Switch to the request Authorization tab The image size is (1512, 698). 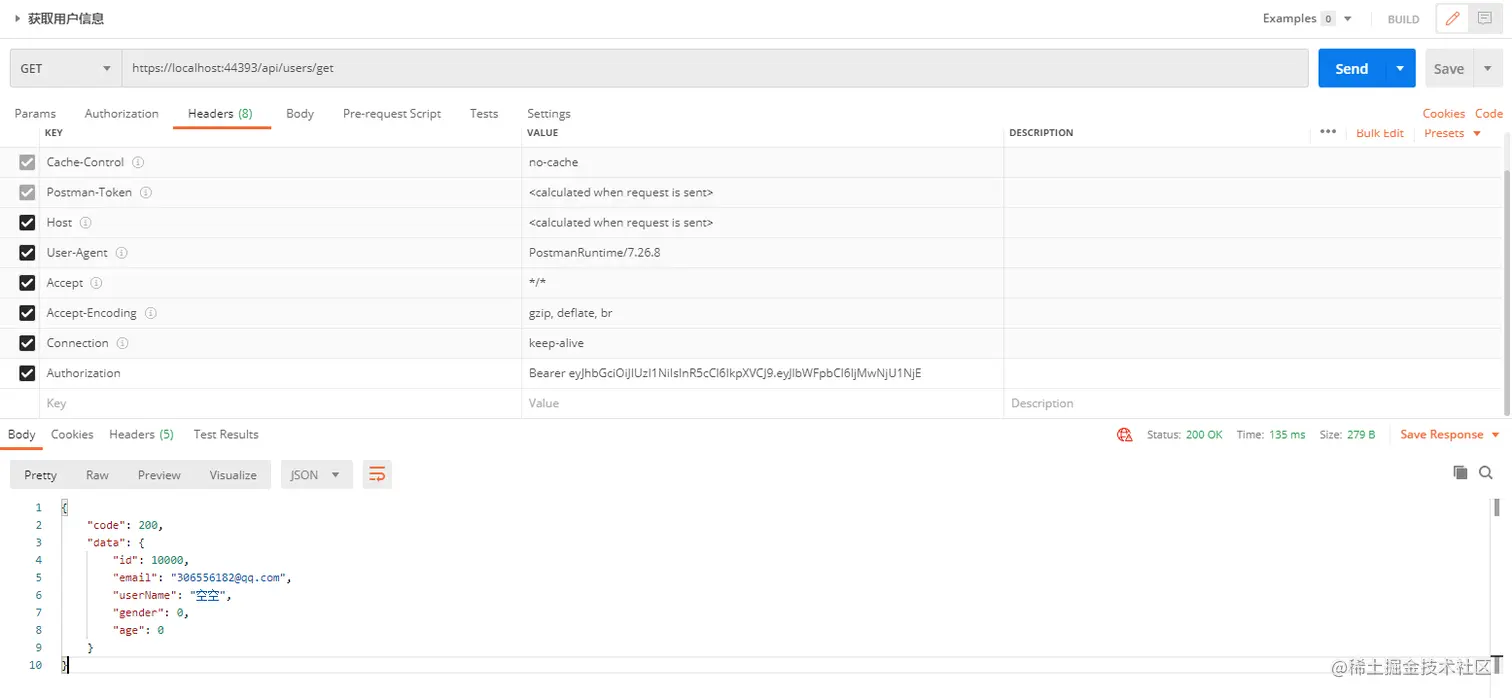pyautogui.click(x=122, y=113)
